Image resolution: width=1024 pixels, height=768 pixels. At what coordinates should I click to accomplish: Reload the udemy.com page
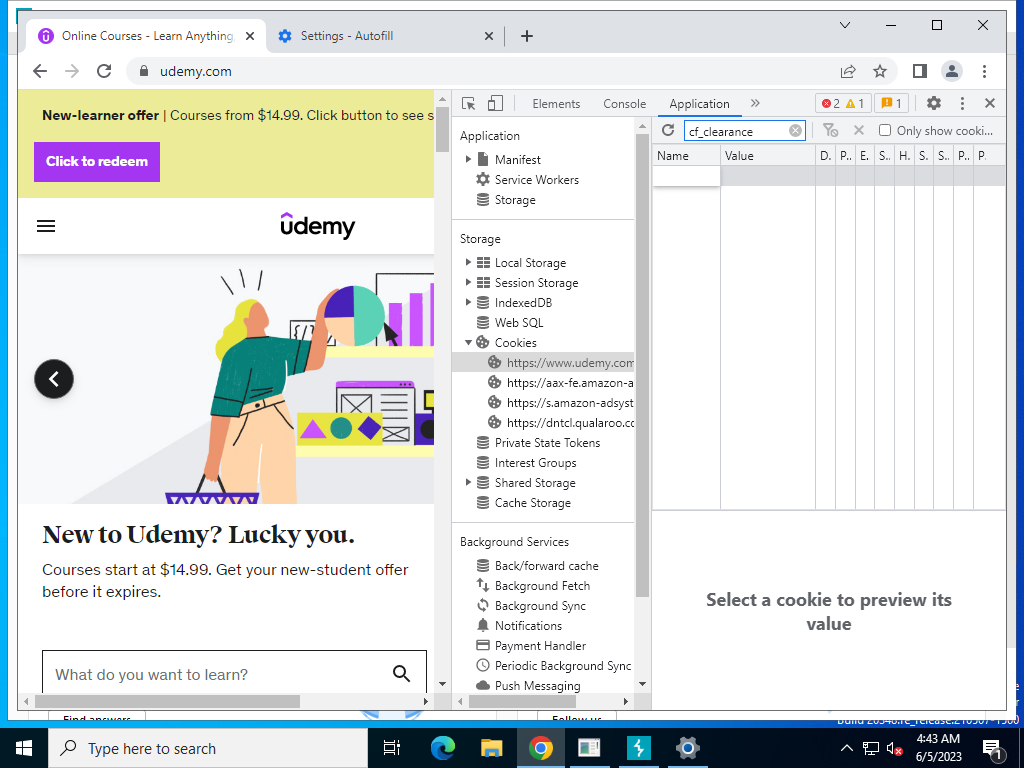[104, 71]
